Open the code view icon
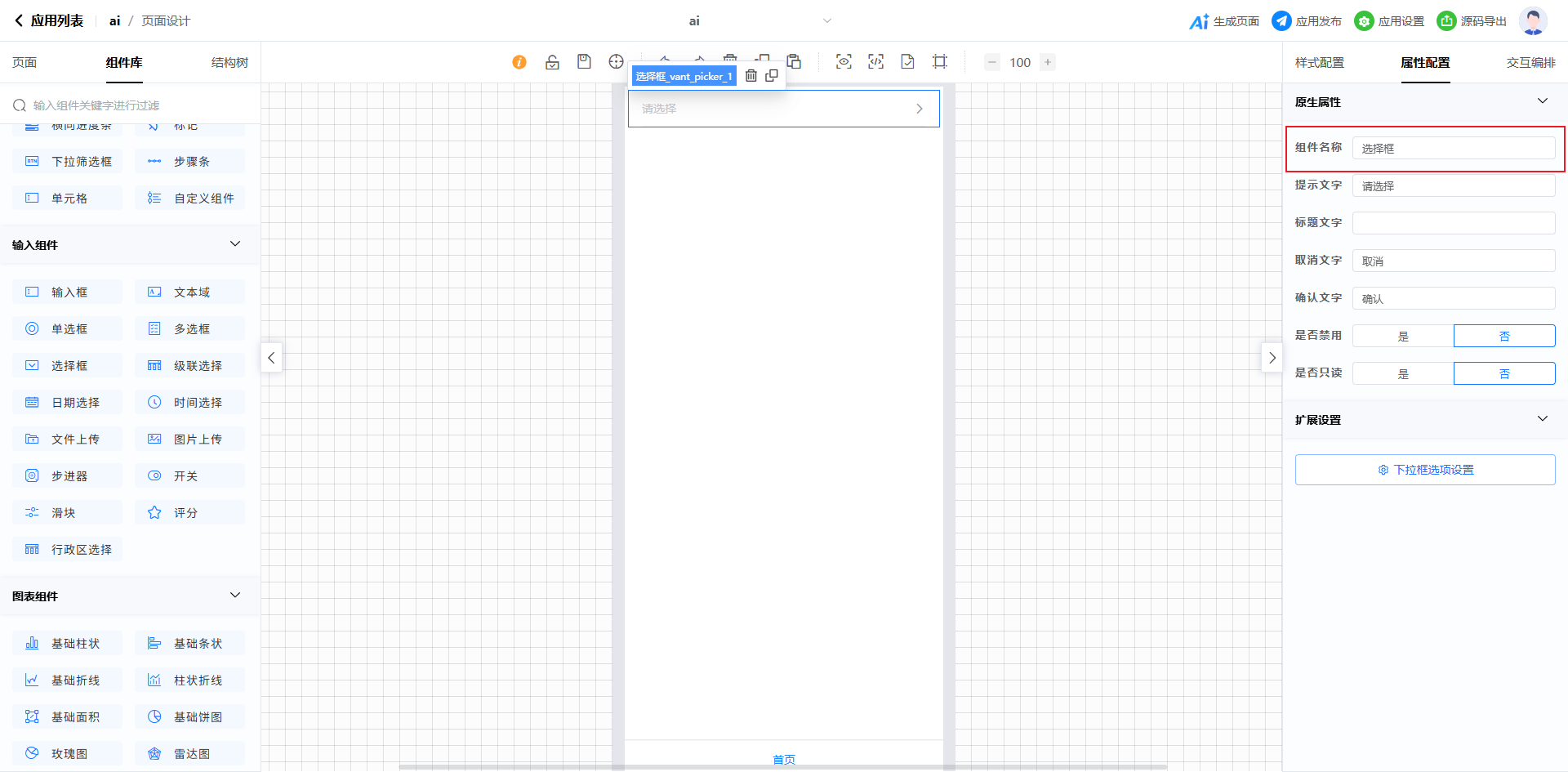The width and height of the screenshot is (1568, 772). 875,62
